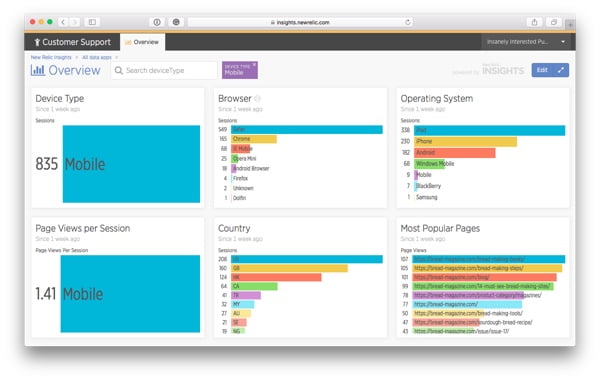Image resolution: width=600 pixels, height=381 pixels.
Task: Click the NG bar in Country chart
Action: click(238, 331)
